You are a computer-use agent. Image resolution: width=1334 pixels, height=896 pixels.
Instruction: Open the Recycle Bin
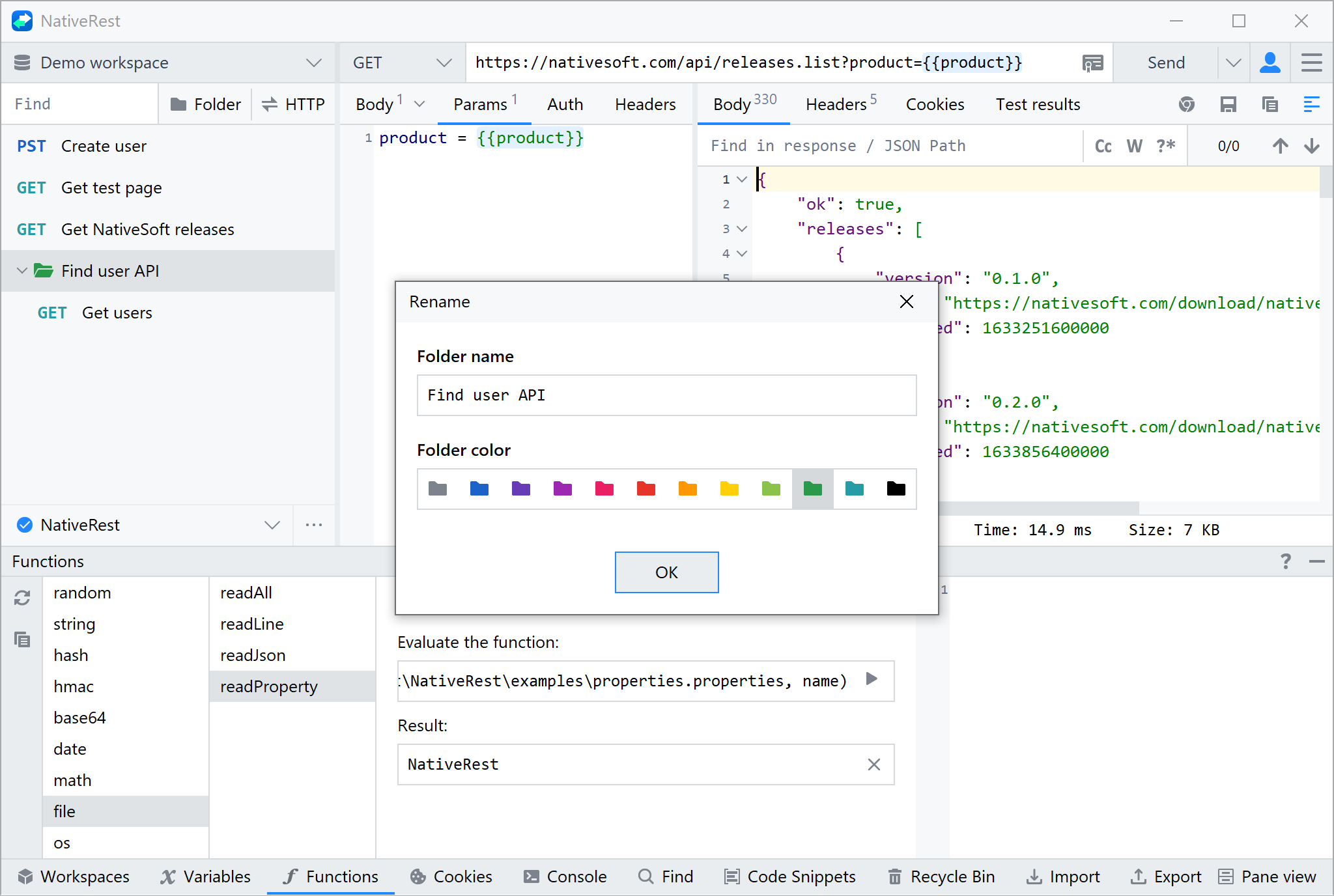(x=941, y=876)
